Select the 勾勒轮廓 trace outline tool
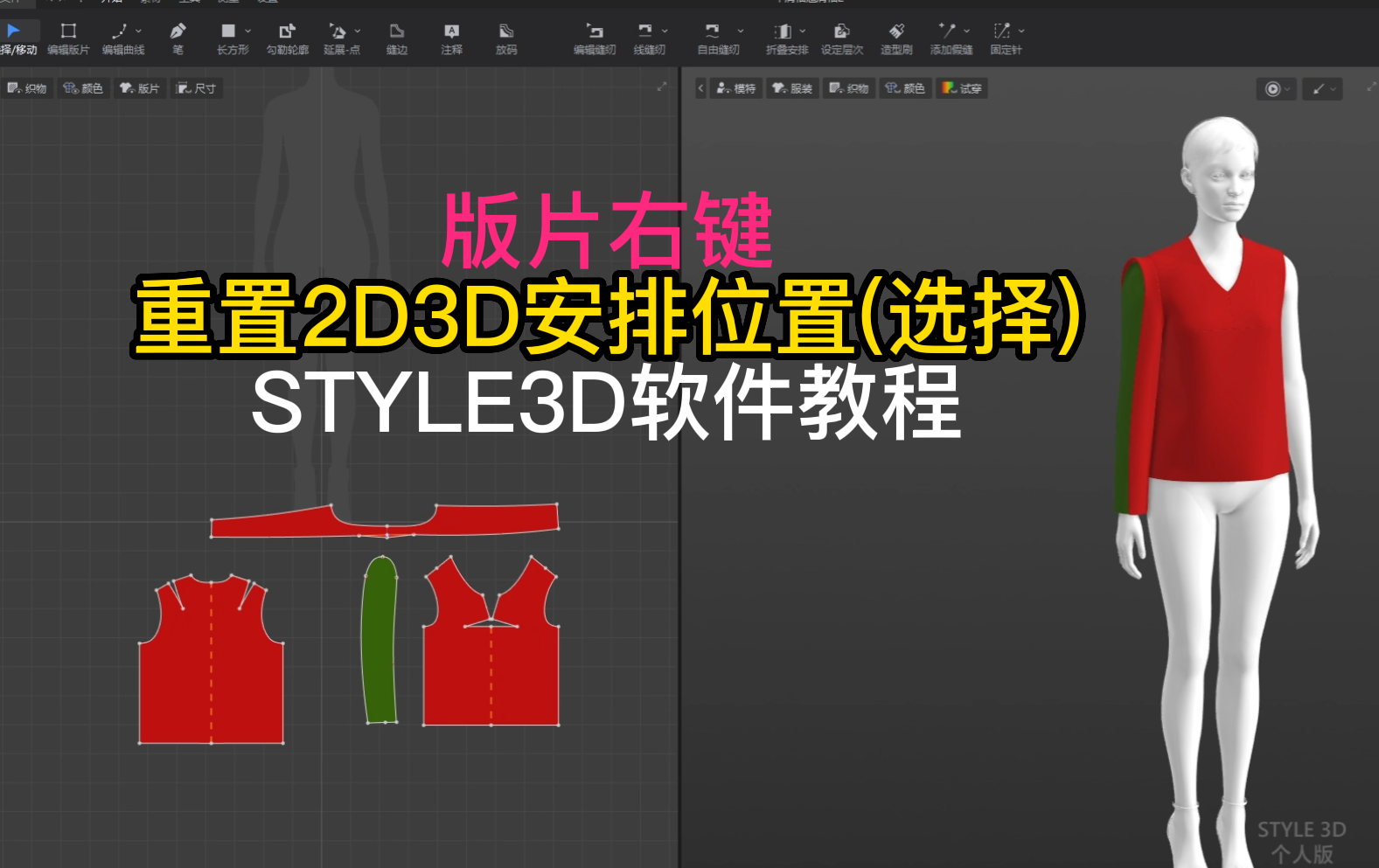1379x868 pixels. pos(287,39)
